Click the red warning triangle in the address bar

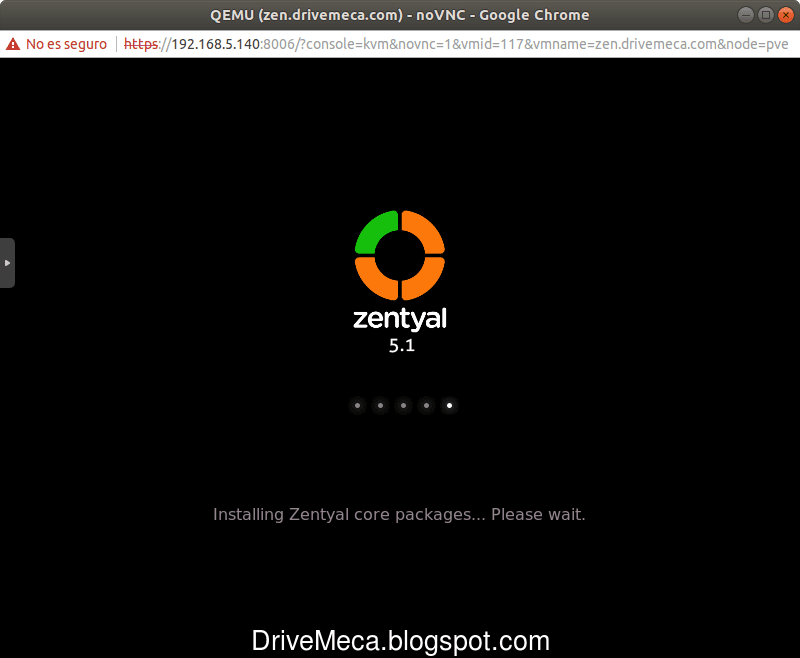12,44
